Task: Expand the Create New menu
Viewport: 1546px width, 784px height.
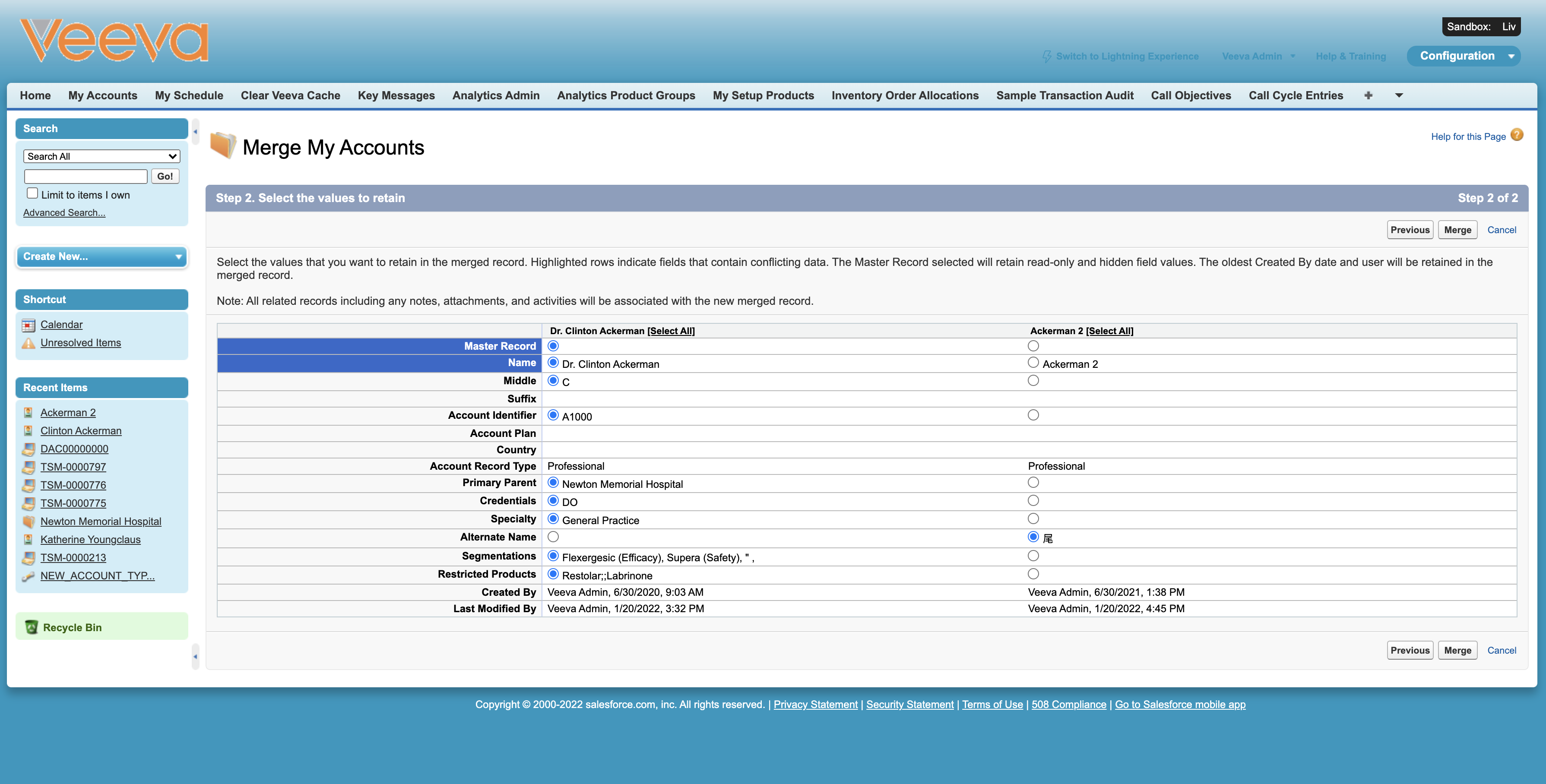Action: coord(101,257)
